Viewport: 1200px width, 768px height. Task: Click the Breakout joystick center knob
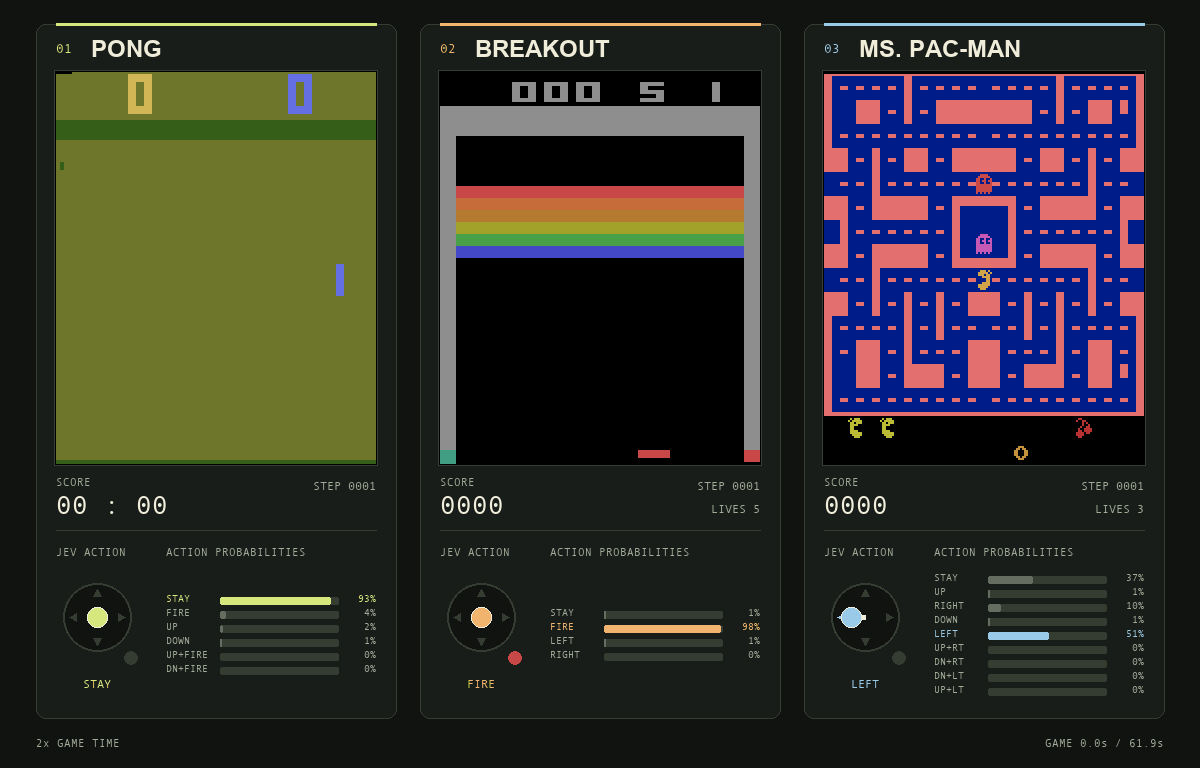(x=481, y=617)
